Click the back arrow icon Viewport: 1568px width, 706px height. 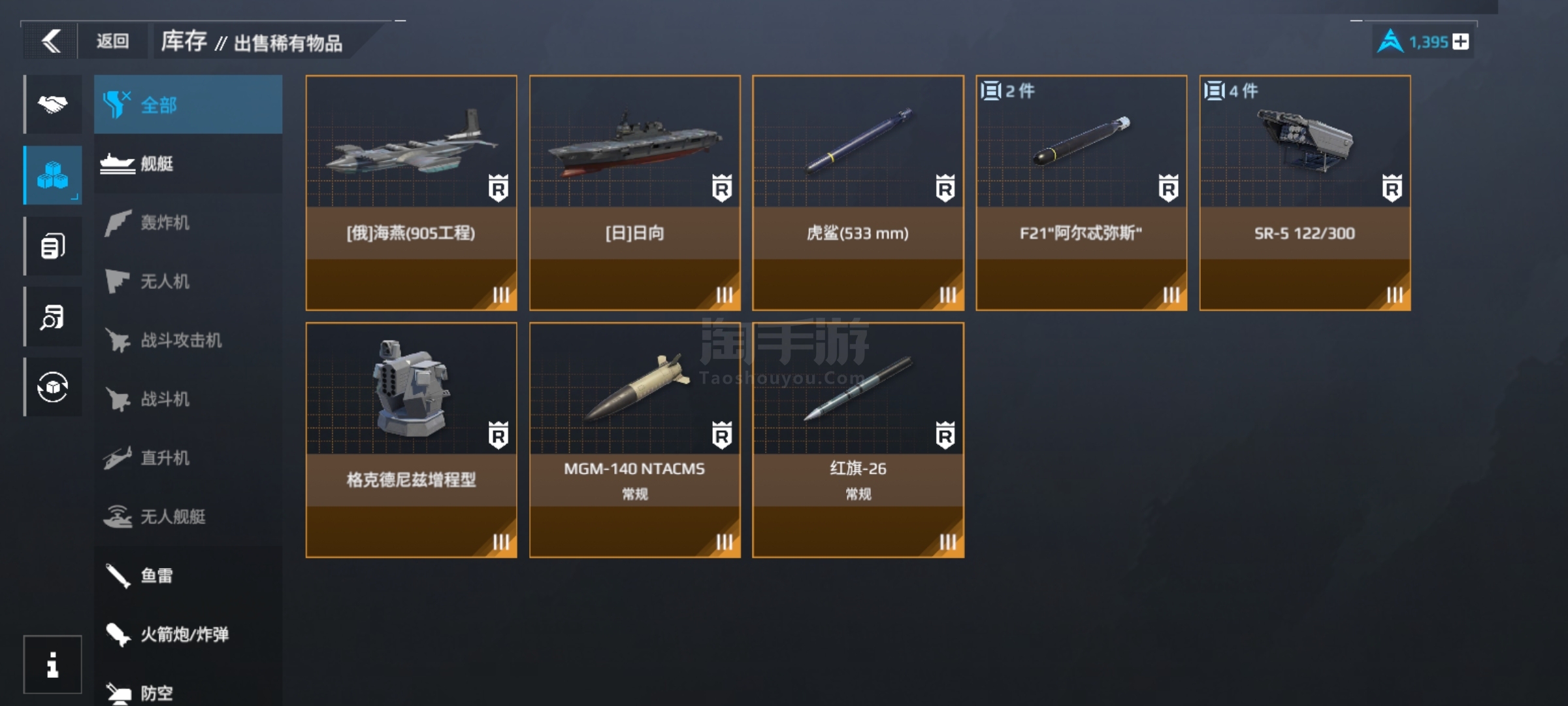[x=51, y=41]
